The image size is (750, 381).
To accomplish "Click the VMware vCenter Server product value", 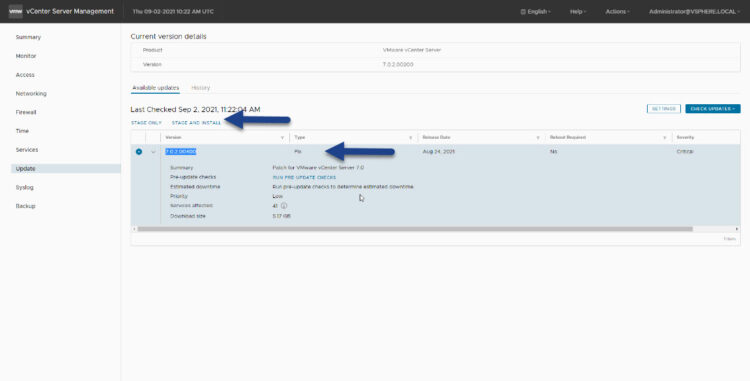I will [x=412, y=50].
